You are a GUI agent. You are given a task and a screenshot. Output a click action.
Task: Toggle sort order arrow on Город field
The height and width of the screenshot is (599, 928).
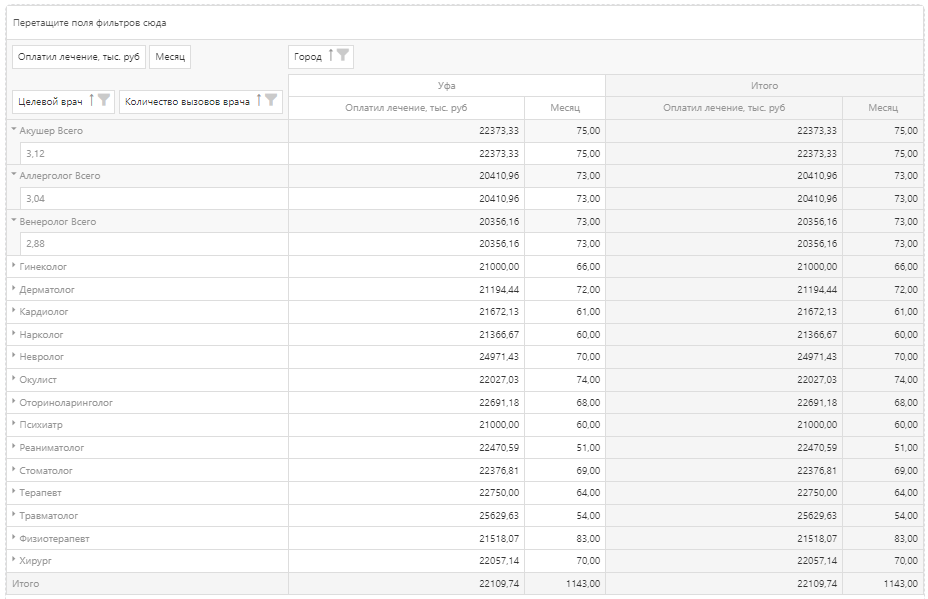tap(331, 56)
